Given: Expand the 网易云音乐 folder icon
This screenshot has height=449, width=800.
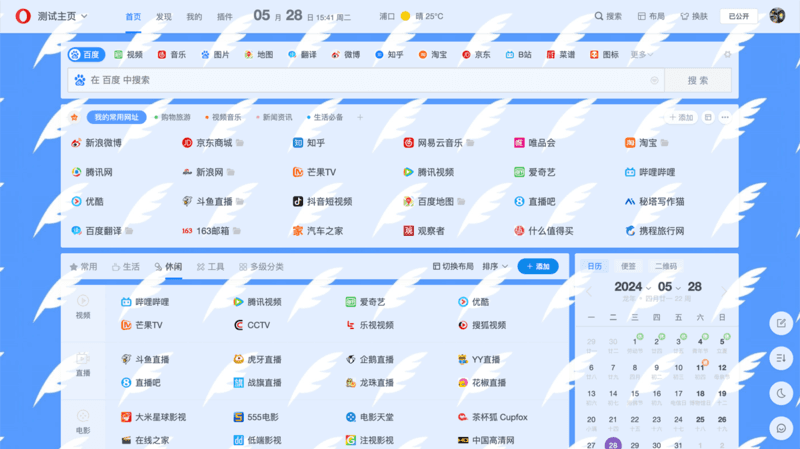Looking at the screenshot, I should pyautogui.click(x=470, y=143).
